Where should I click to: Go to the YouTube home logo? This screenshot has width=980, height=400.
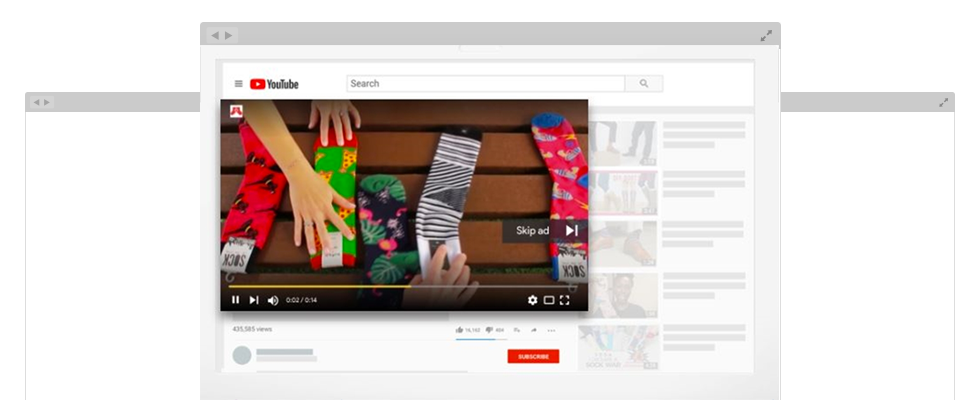click(x=274, y=84)
